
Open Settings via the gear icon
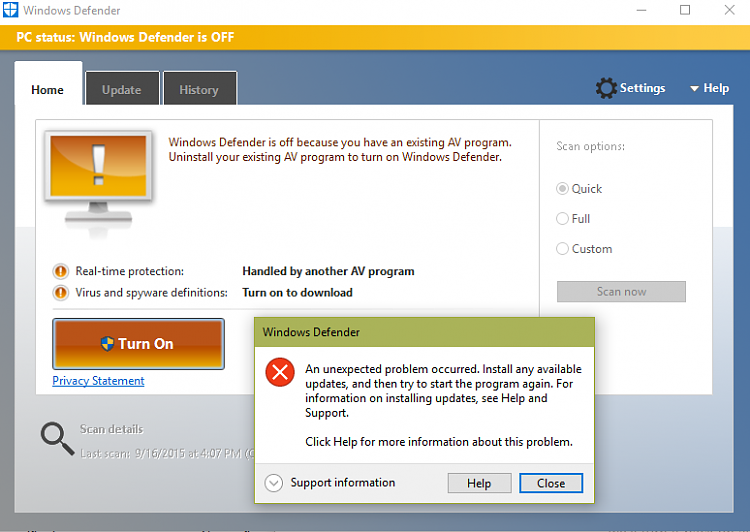point(606,88)
